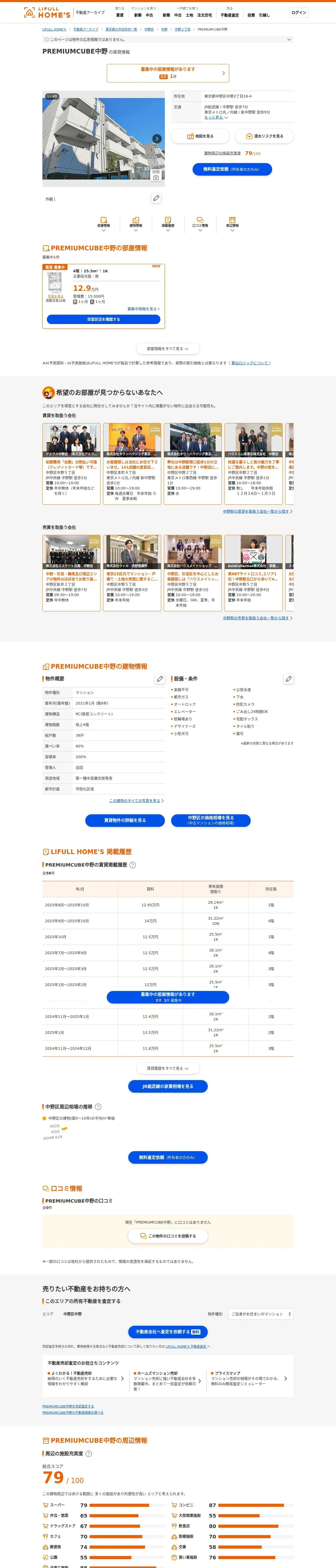The width and height of the screenshot is (336, 1568).
Task: Click 不動産会社へ査定を依頼する button
Action: (168, 1332)
